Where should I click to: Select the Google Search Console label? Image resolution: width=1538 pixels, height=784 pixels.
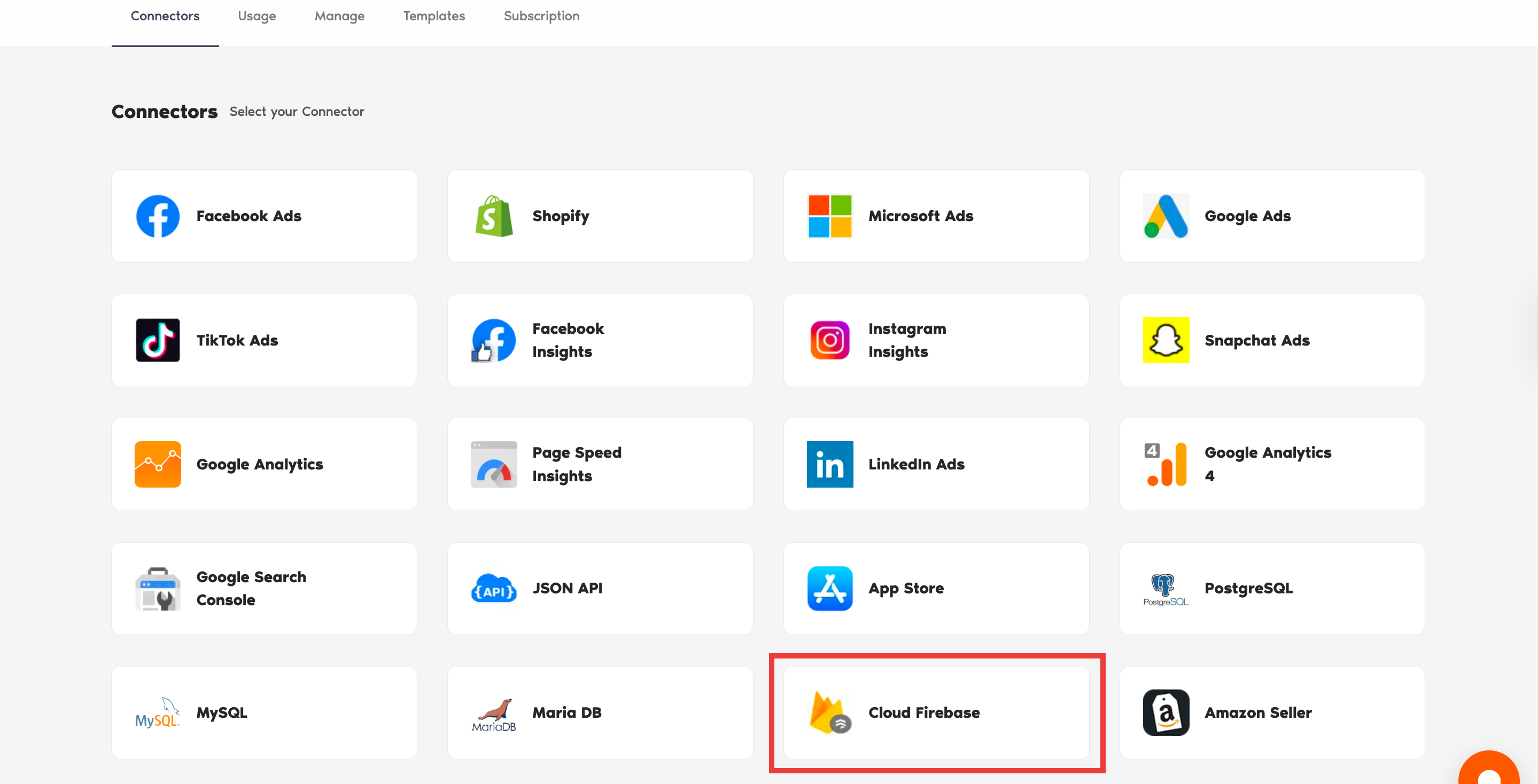point(251,589)
